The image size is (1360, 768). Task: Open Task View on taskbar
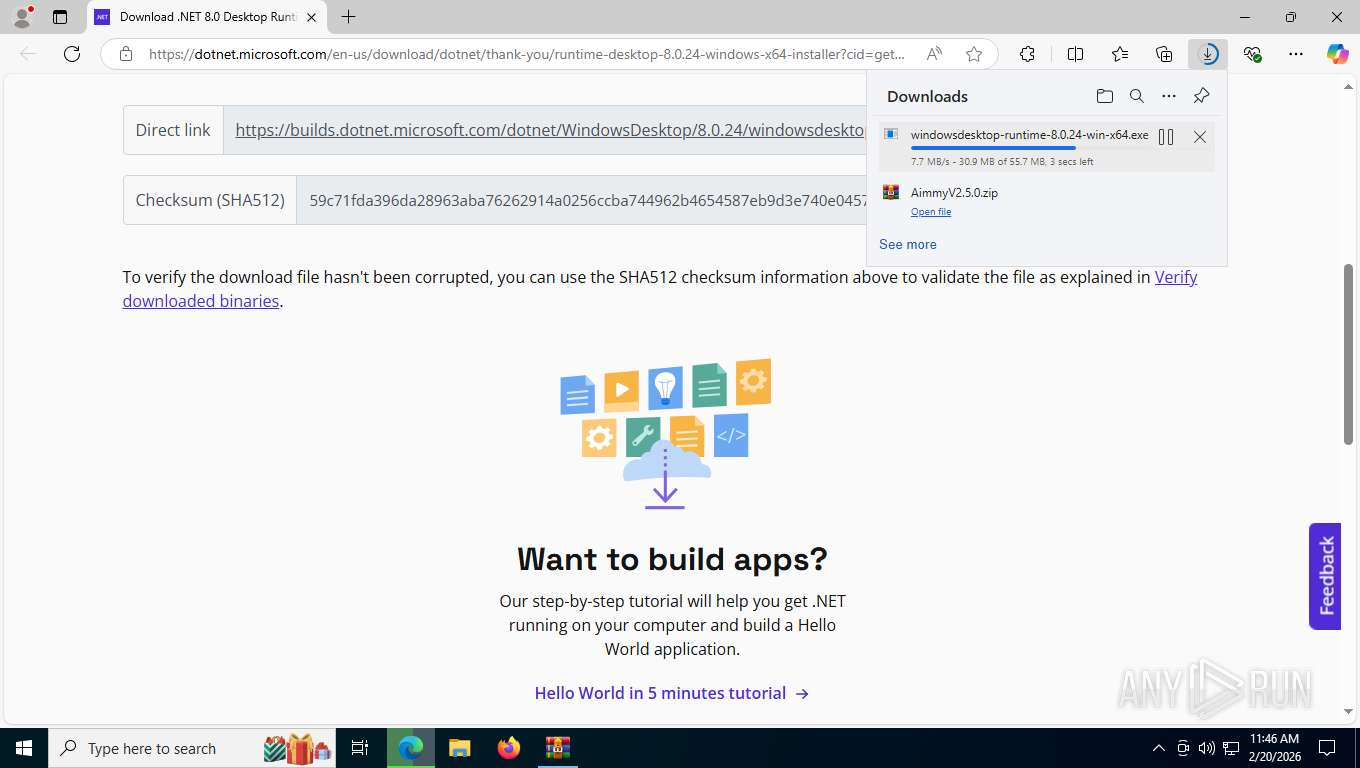[x=360, y=748]
